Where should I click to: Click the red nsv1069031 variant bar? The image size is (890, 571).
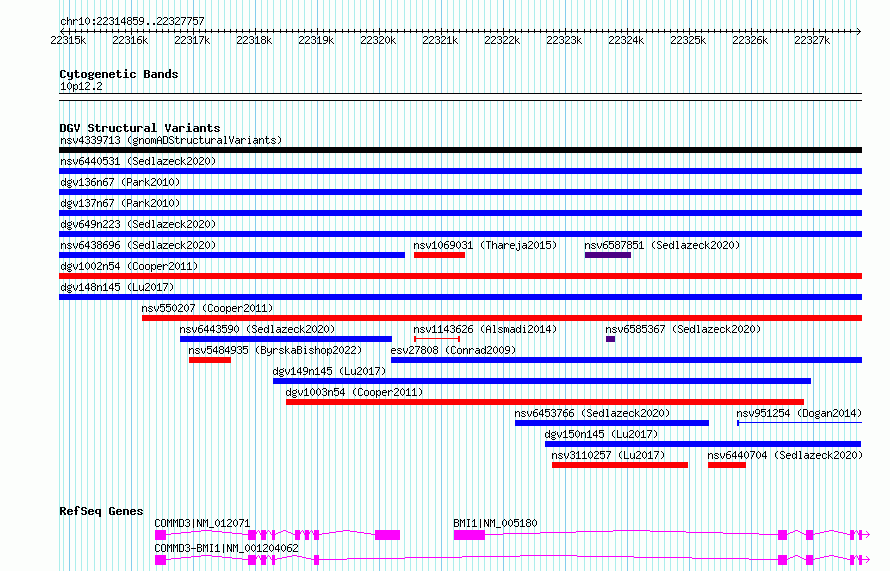(x=439, y=255)
